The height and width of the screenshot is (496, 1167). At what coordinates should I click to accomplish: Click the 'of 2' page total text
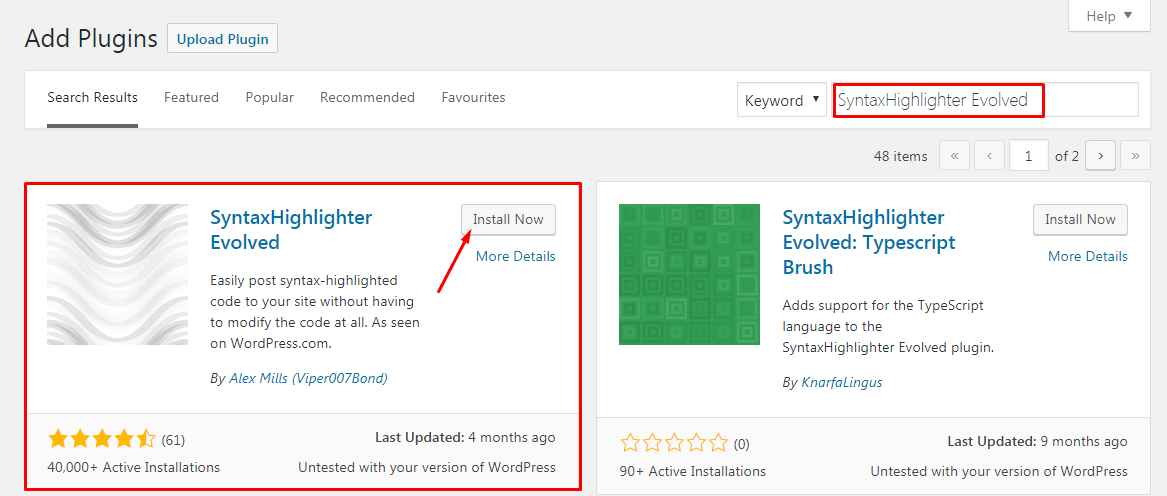[1067, 156]
